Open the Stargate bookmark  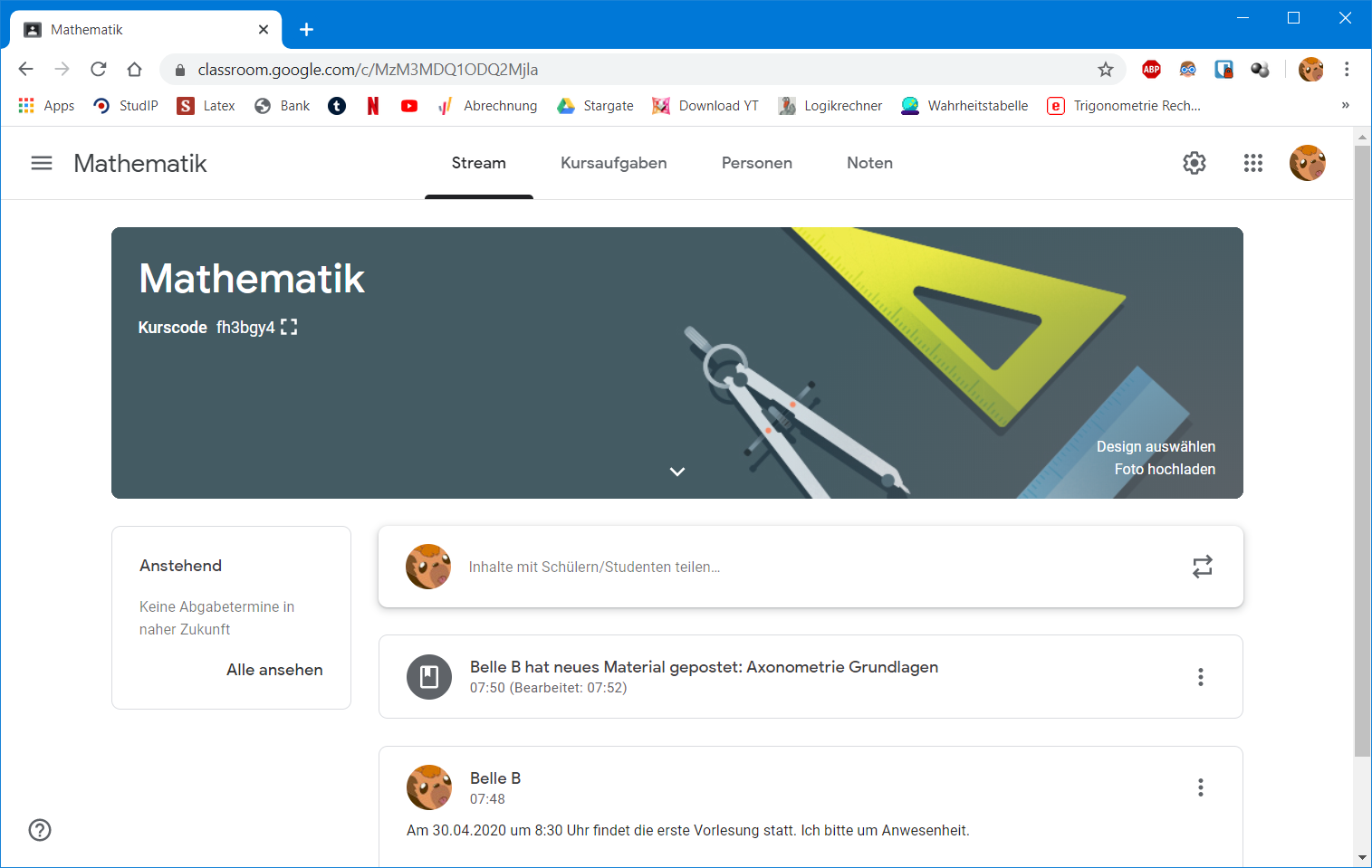[x=596, y=106]
